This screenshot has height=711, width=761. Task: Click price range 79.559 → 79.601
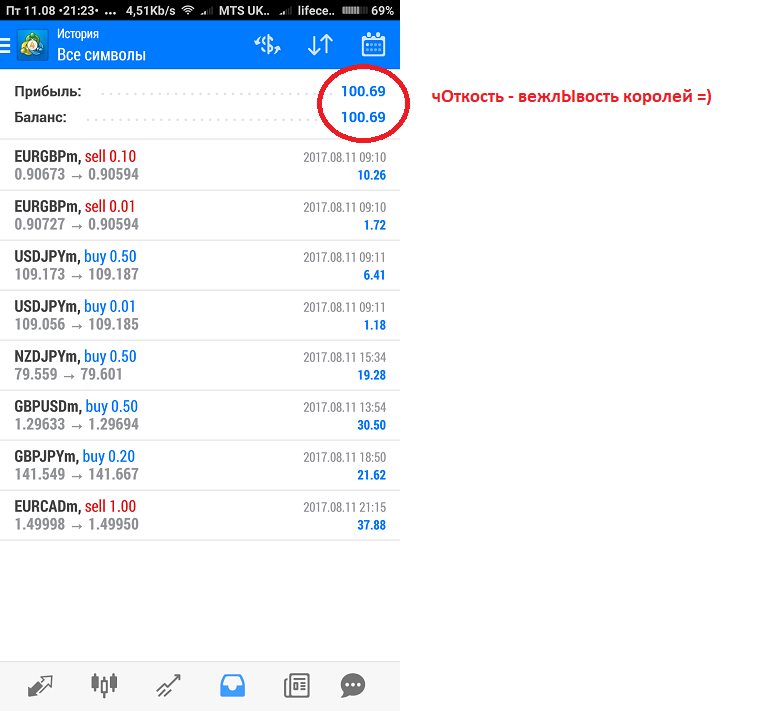[x=68, y=375]
